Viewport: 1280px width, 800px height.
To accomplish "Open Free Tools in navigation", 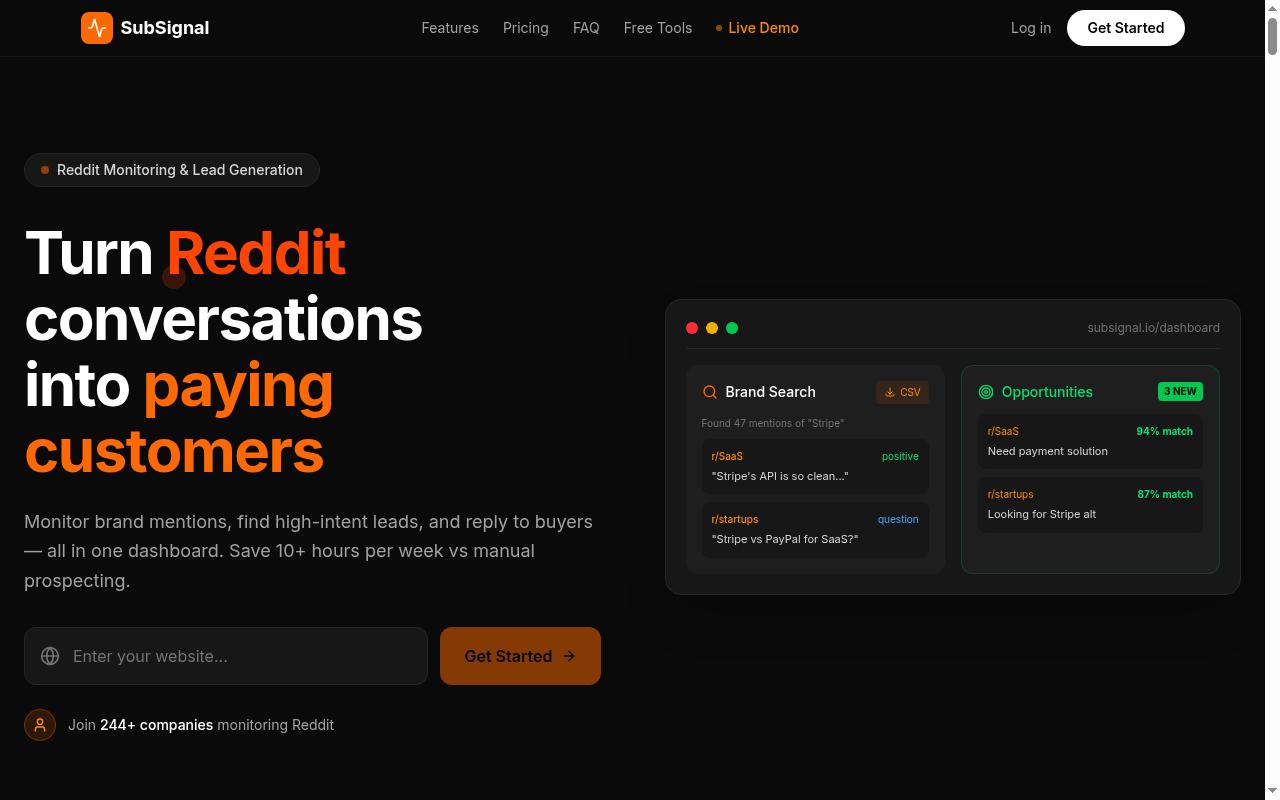I will point(658,28).
